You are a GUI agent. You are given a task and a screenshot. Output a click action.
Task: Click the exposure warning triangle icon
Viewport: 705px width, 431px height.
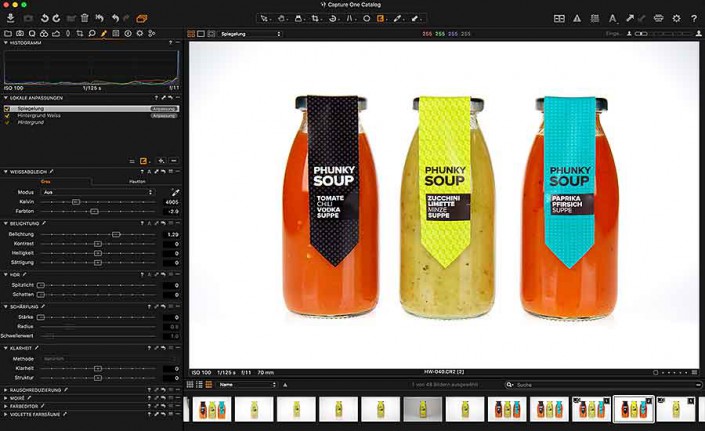tap(577, 18)
